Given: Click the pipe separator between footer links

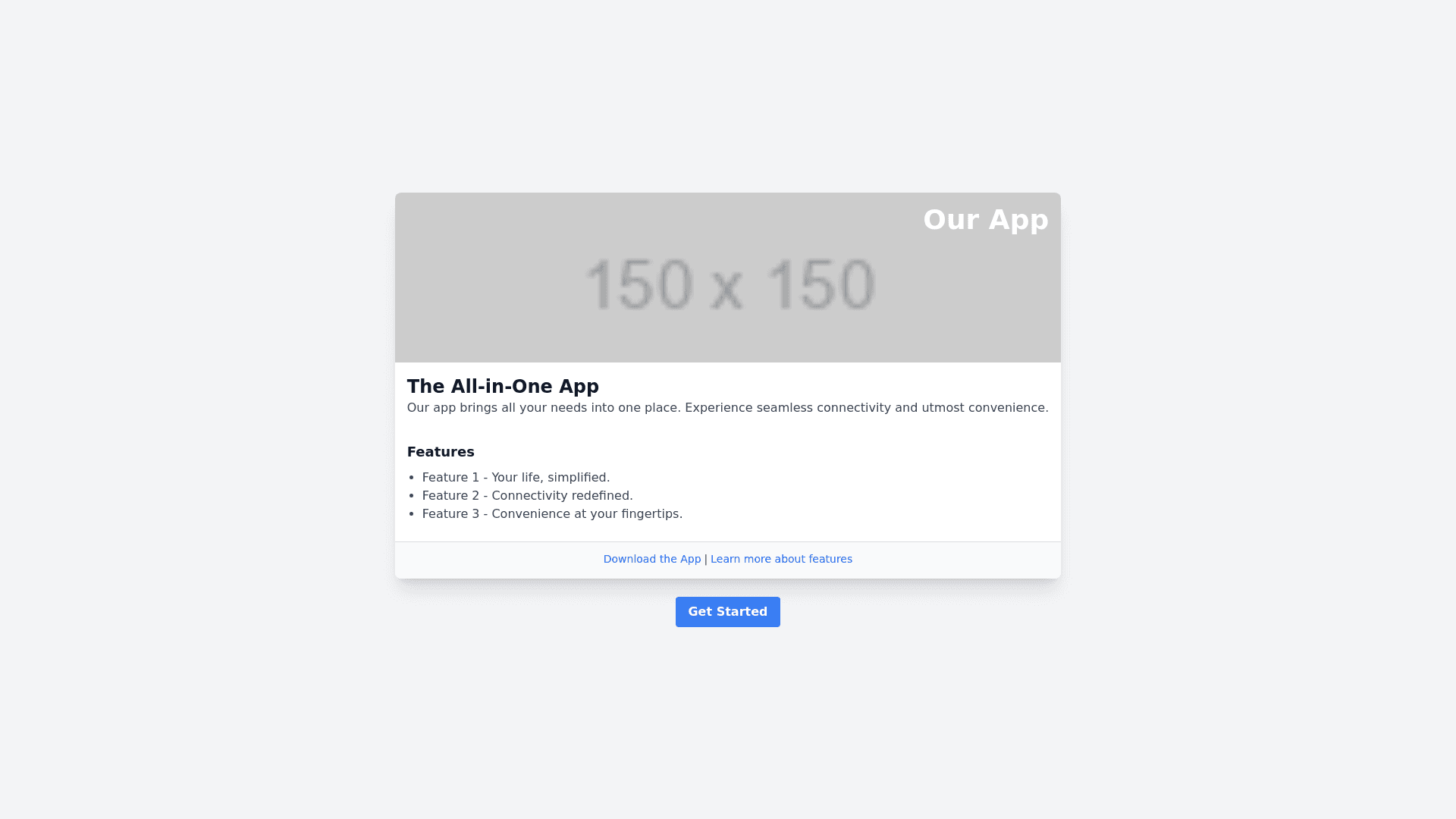Looking at the screenshot, I should click(705, 560).
